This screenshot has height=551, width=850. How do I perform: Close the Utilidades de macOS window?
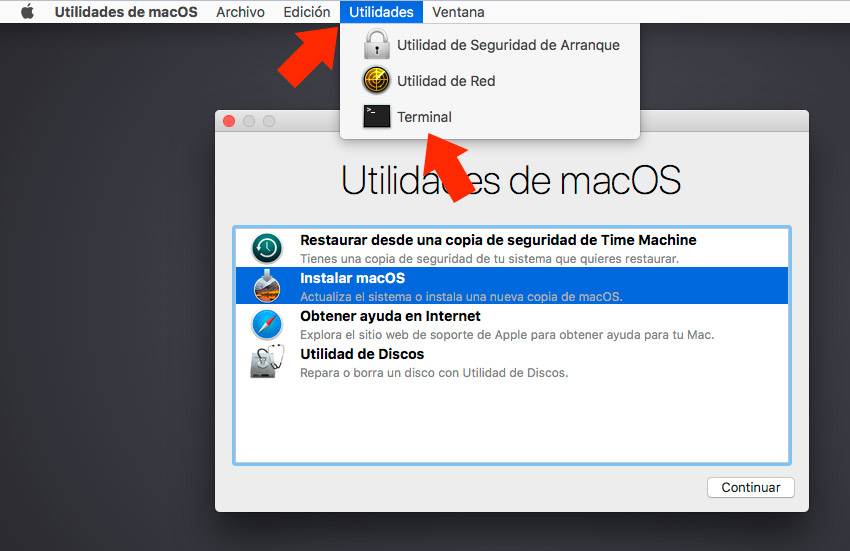click(x=229, y=121)
